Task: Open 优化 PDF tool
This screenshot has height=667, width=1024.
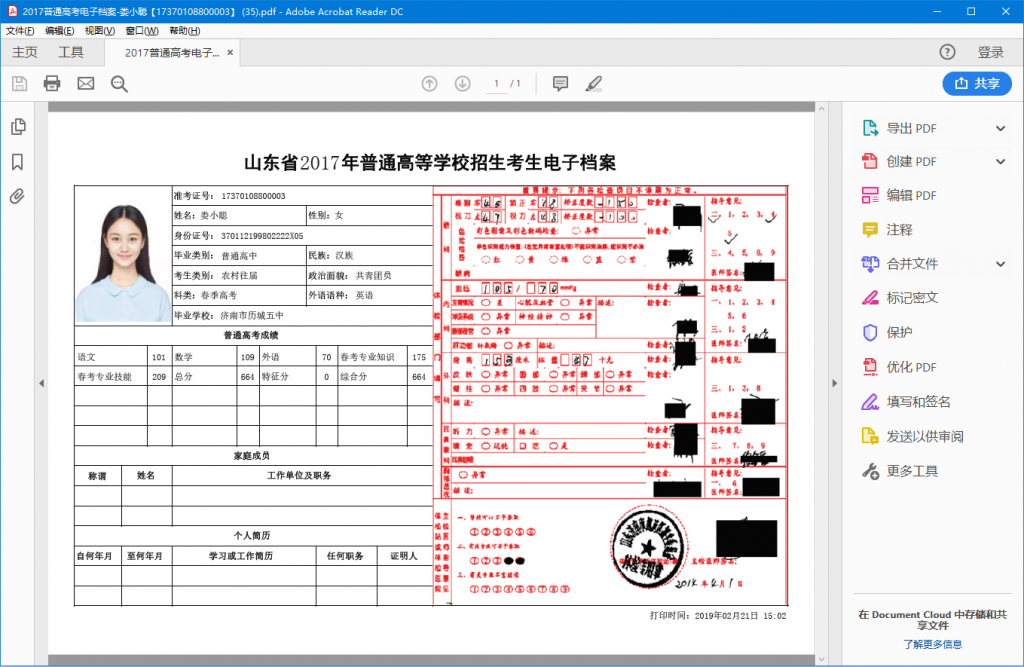Action: (911, 367)
